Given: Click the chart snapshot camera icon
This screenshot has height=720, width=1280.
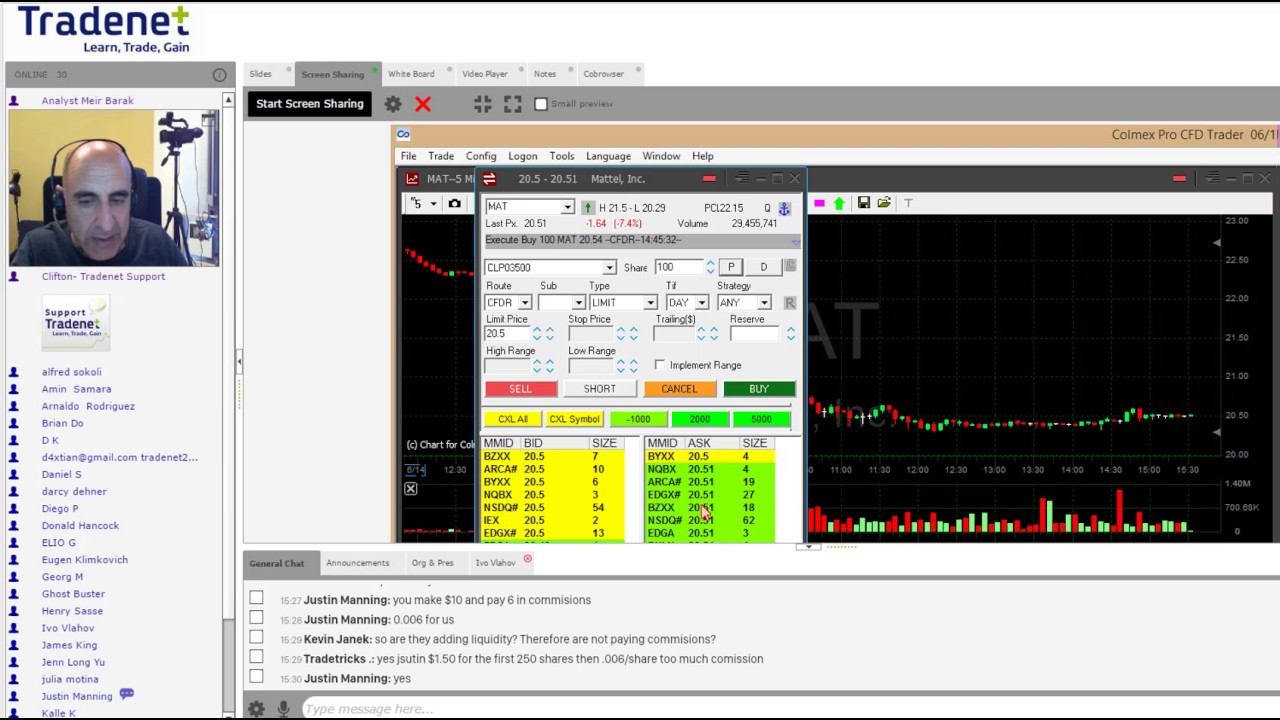Looking at the screenshot, I should [455, 203].
